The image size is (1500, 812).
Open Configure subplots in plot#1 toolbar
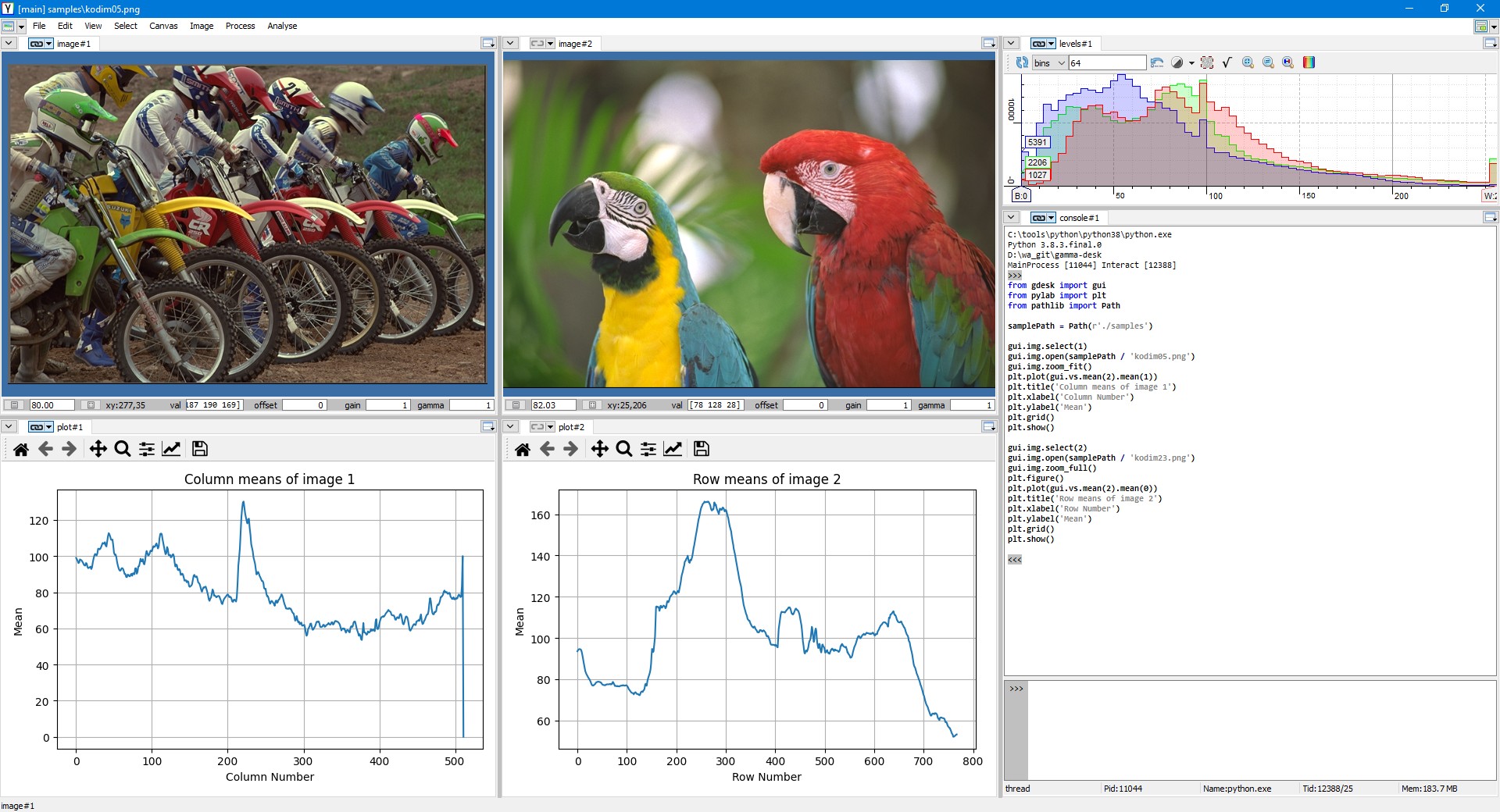(147, 449)
